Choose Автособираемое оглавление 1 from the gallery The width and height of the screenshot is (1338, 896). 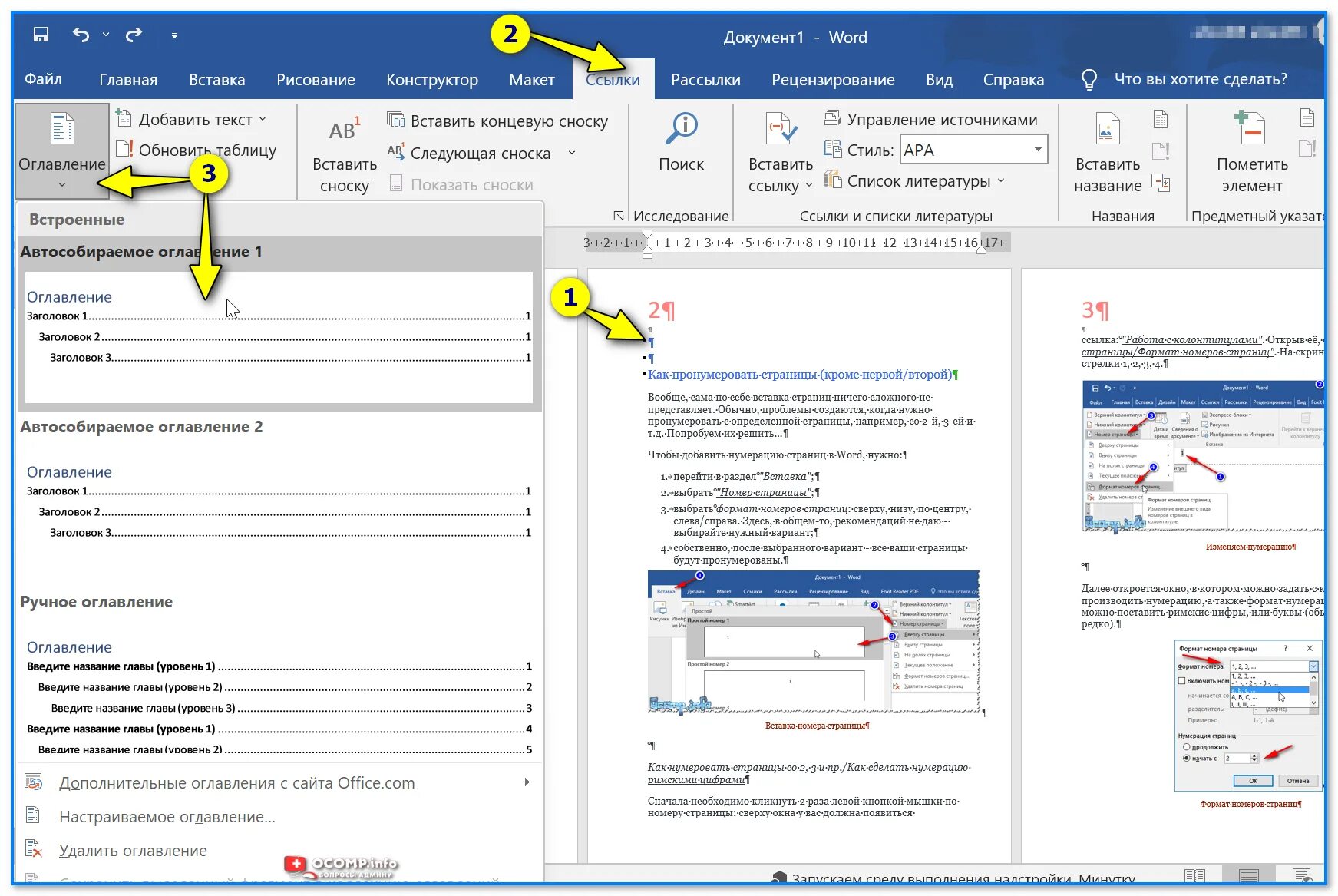click(279, 324)
